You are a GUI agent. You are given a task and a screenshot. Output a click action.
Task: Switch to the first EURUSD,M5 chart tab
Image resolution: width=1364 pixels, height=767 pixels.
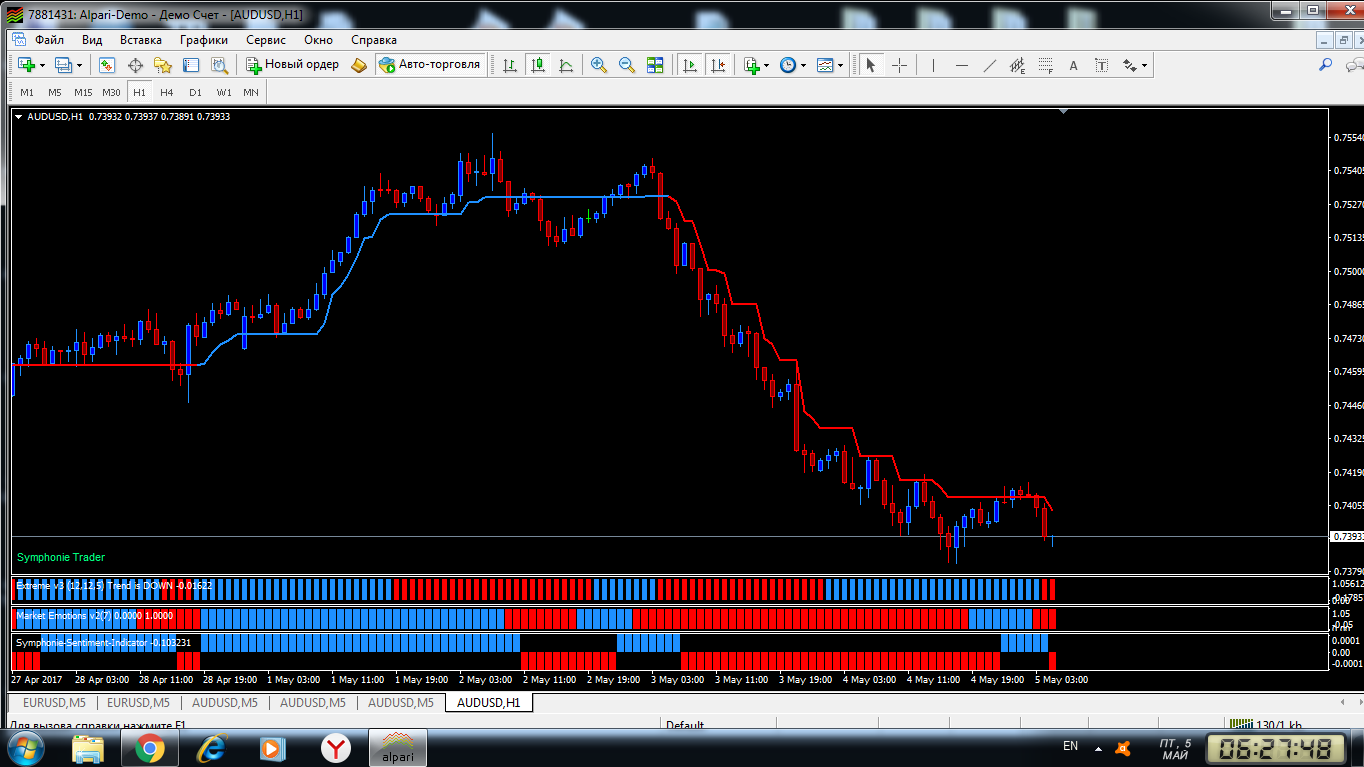click(x=55, y=703)
